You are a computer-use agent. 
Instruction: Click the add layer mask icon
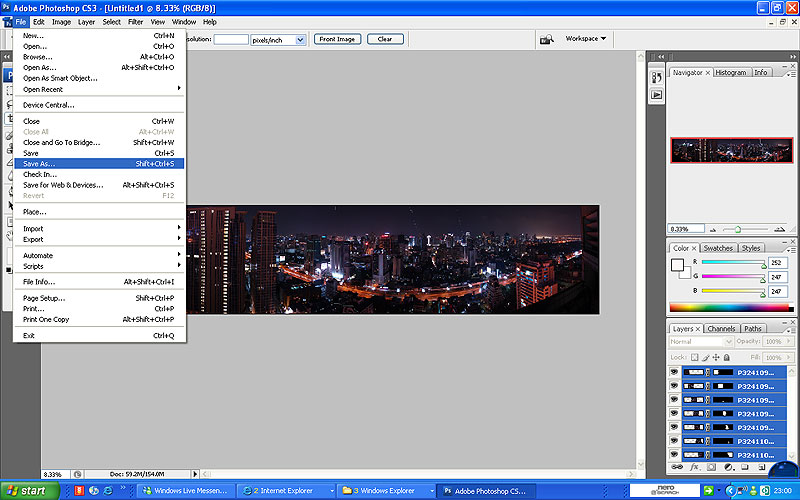pos(711,467)
